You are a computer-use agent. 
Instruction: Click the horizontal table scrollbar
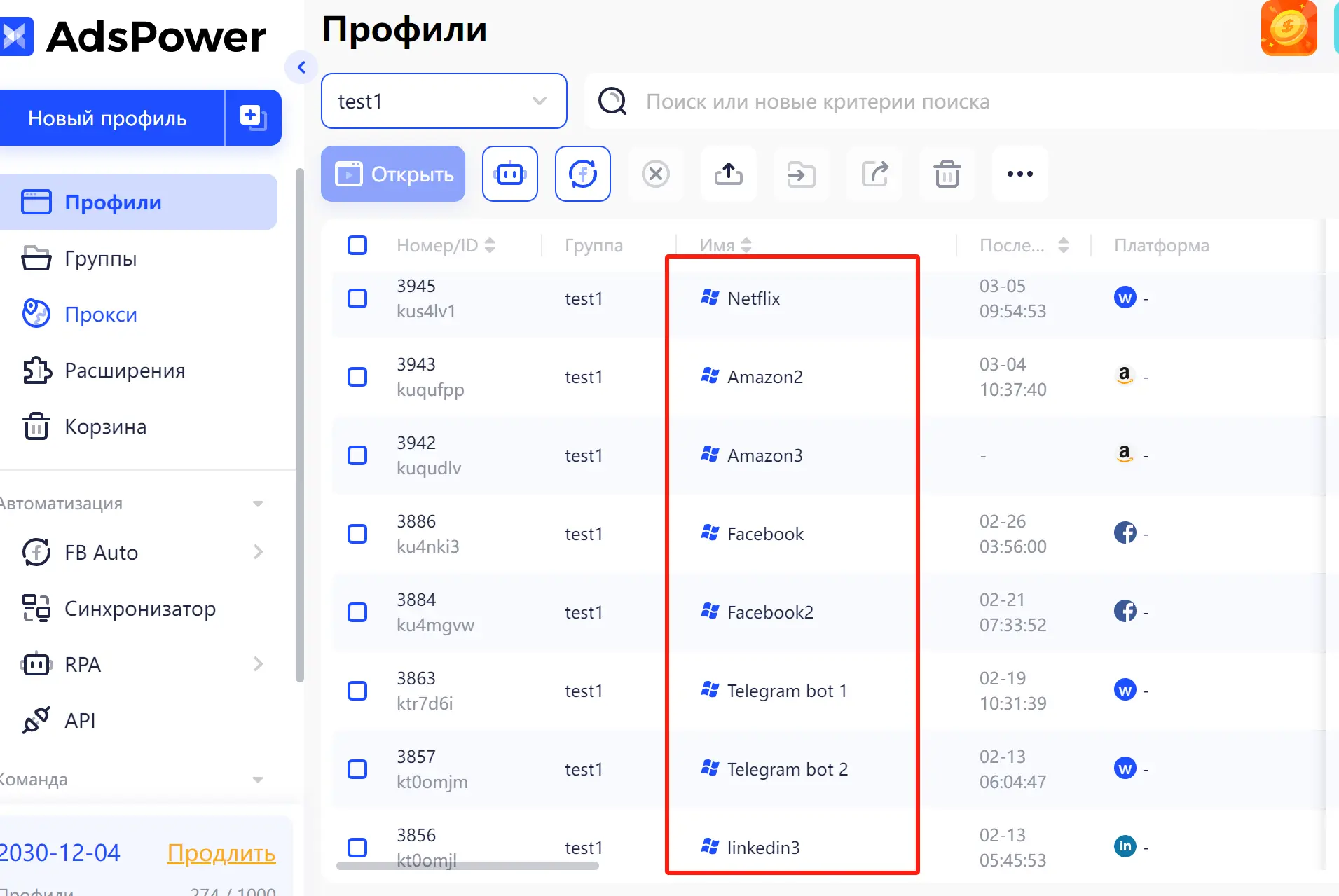(x=467, y=866)
